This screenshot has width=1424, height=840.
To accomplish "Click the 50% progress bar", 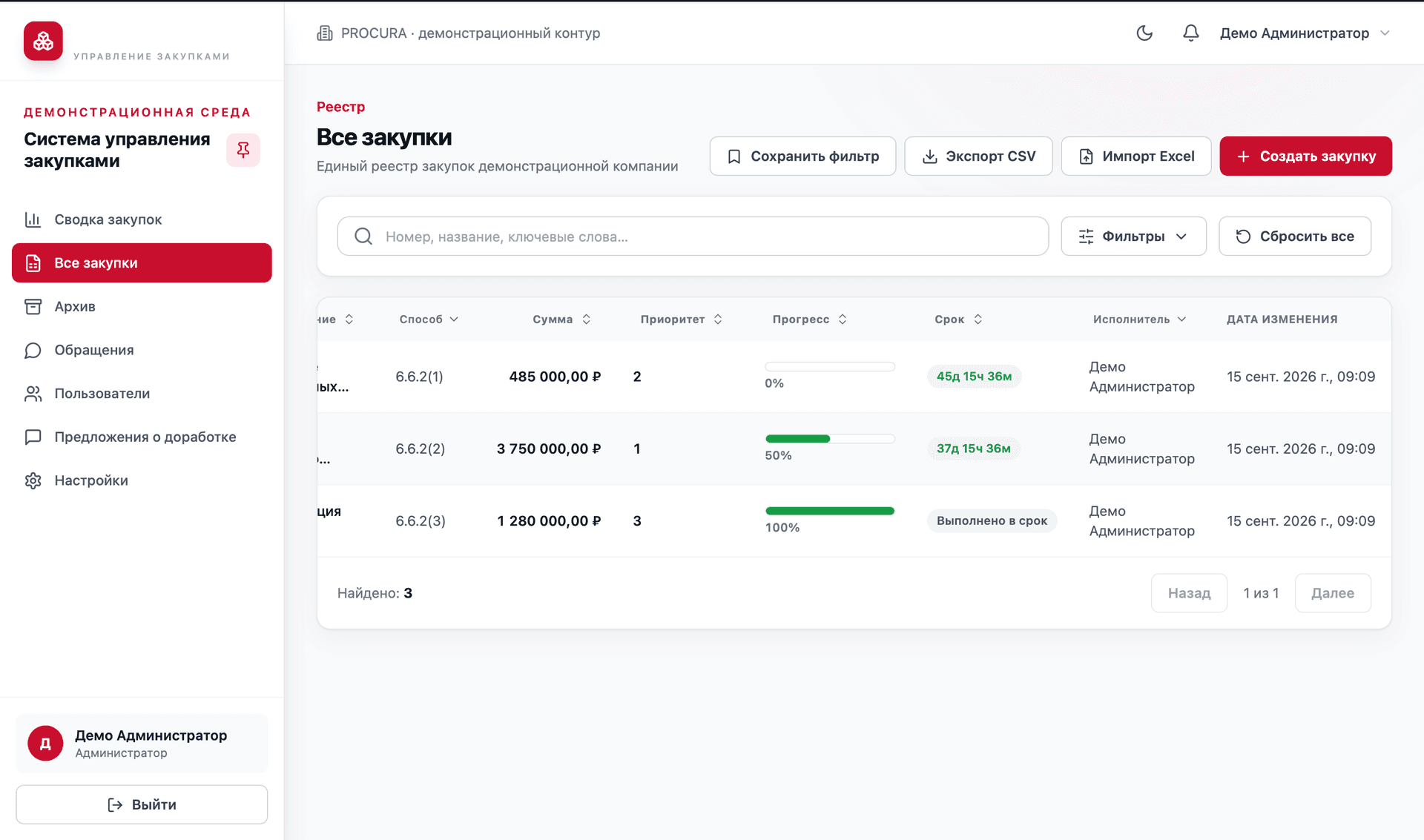I will click(x=830, y=439).
